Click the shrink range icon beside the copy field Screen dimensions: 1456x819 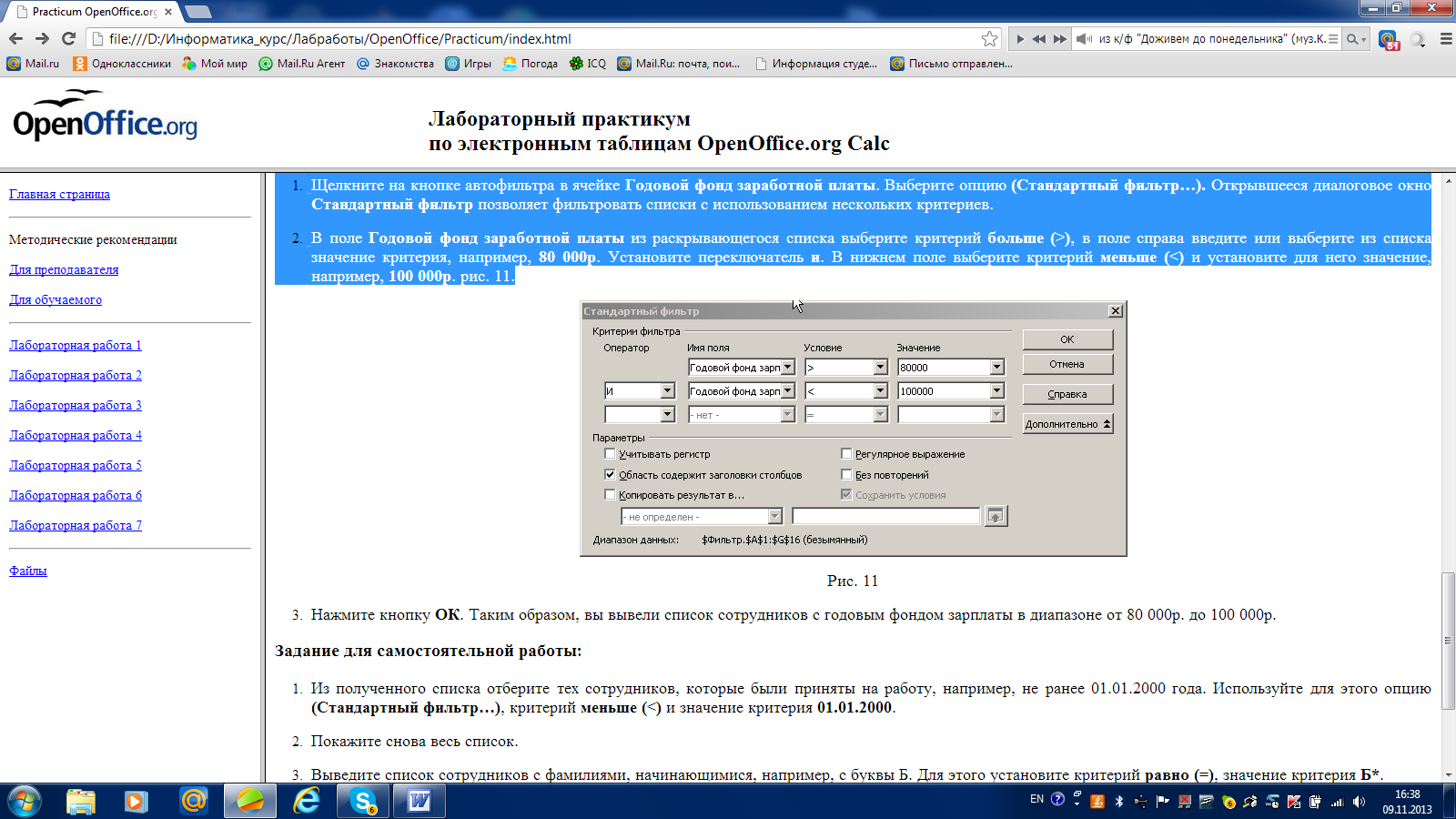[x=996, y=516]
